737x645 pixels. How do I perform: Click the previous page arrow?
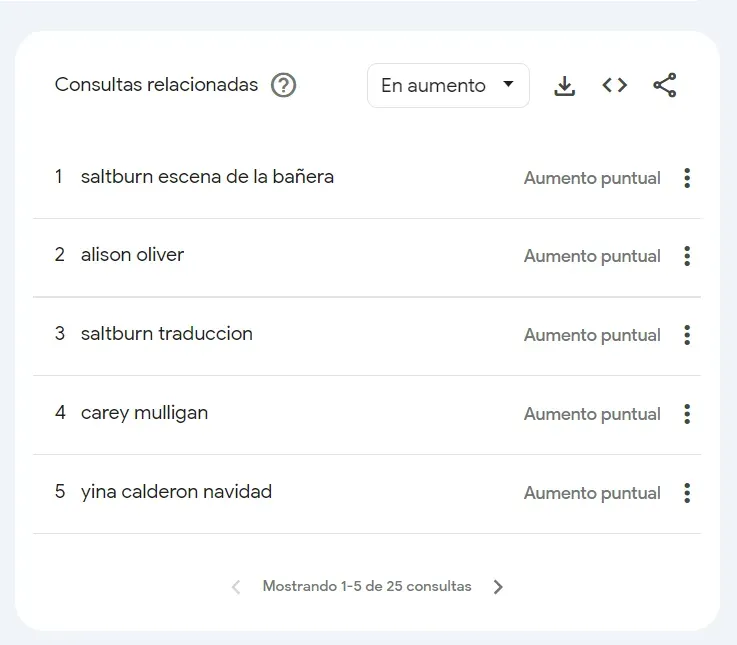pyautogui.click(x=236, y=587)
